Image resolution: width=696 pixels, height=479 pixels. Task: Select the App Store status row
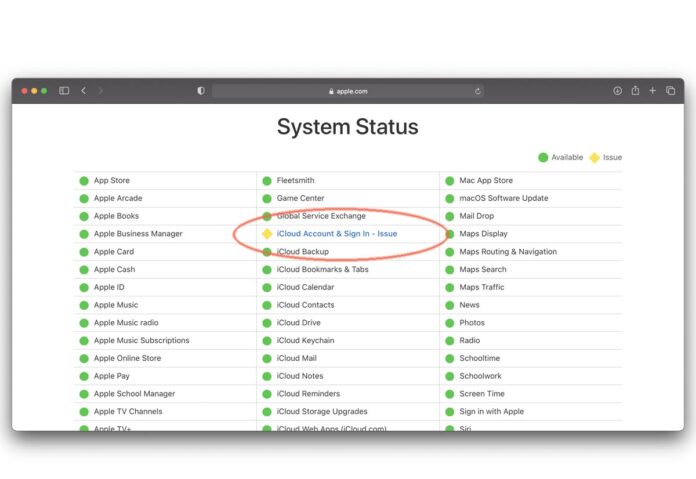[x=165, y=181]
